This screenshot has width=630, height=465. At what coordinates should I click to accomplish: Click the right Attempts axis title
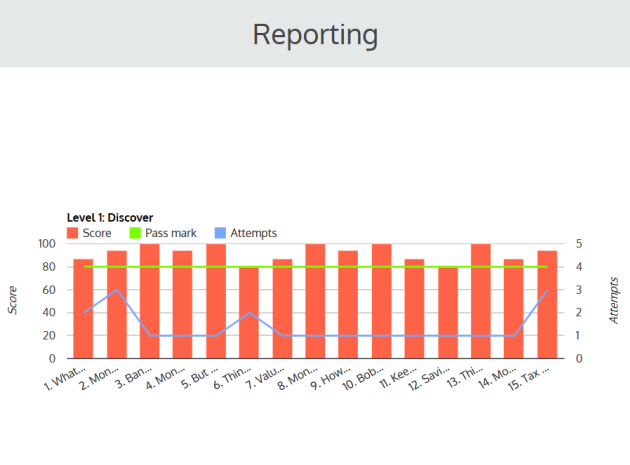pos(614,300)
